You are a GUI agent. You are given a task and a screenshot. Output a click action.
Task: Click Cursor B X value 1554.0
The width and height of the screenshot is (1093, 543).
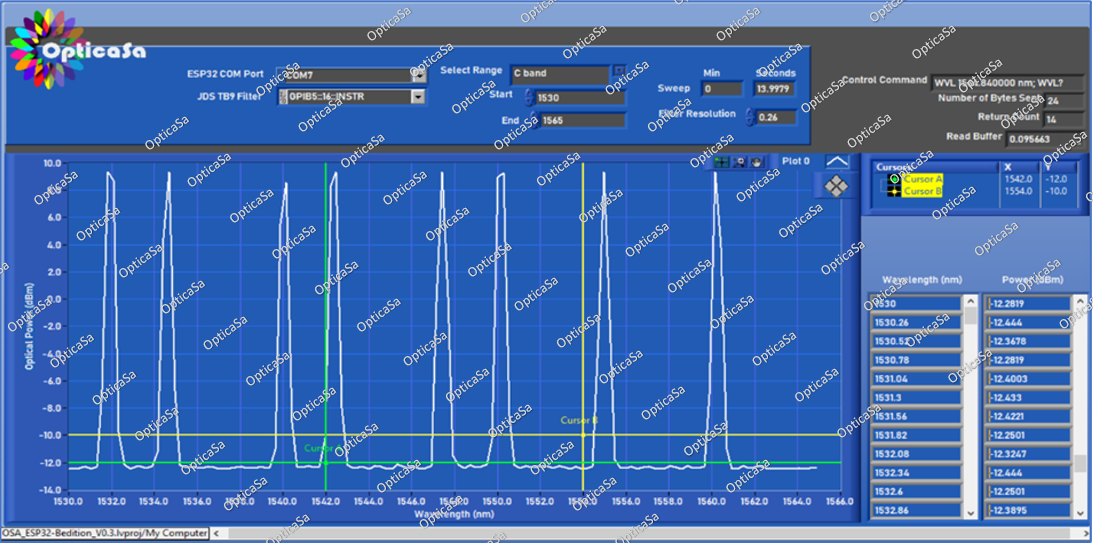[x=1019, y=190]
